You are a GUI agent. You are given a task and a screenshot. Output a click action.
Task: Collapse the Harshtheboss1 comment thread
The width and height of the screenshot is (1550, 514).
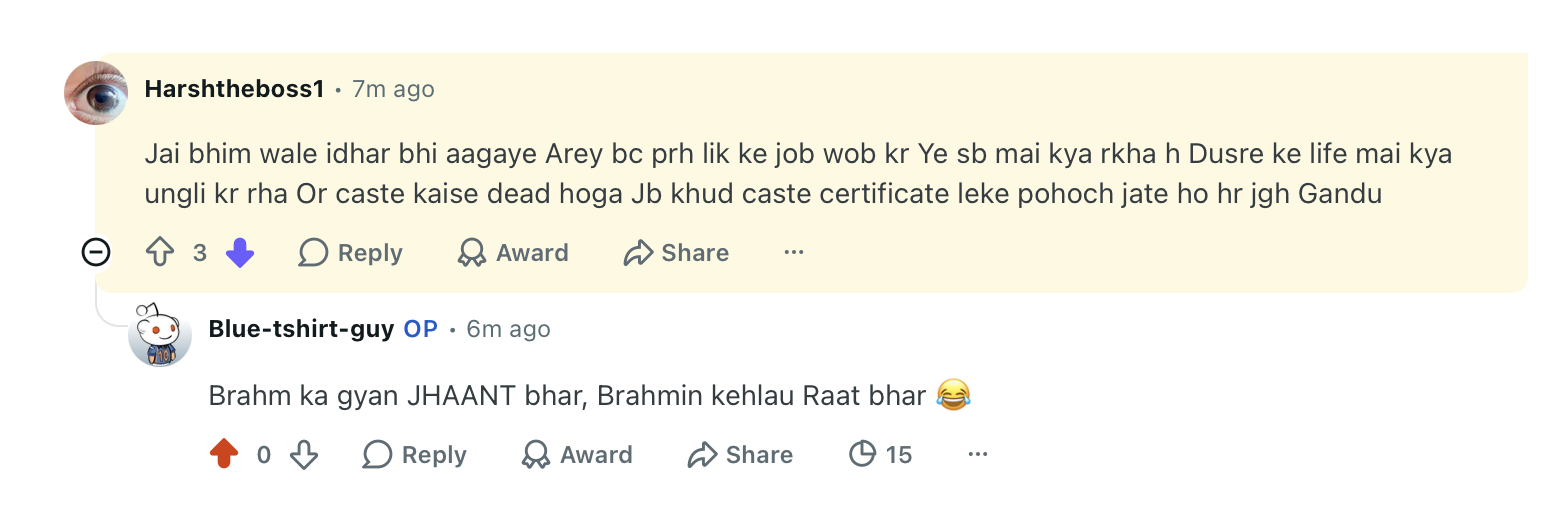pyautogui.click(x=96, y=253)
